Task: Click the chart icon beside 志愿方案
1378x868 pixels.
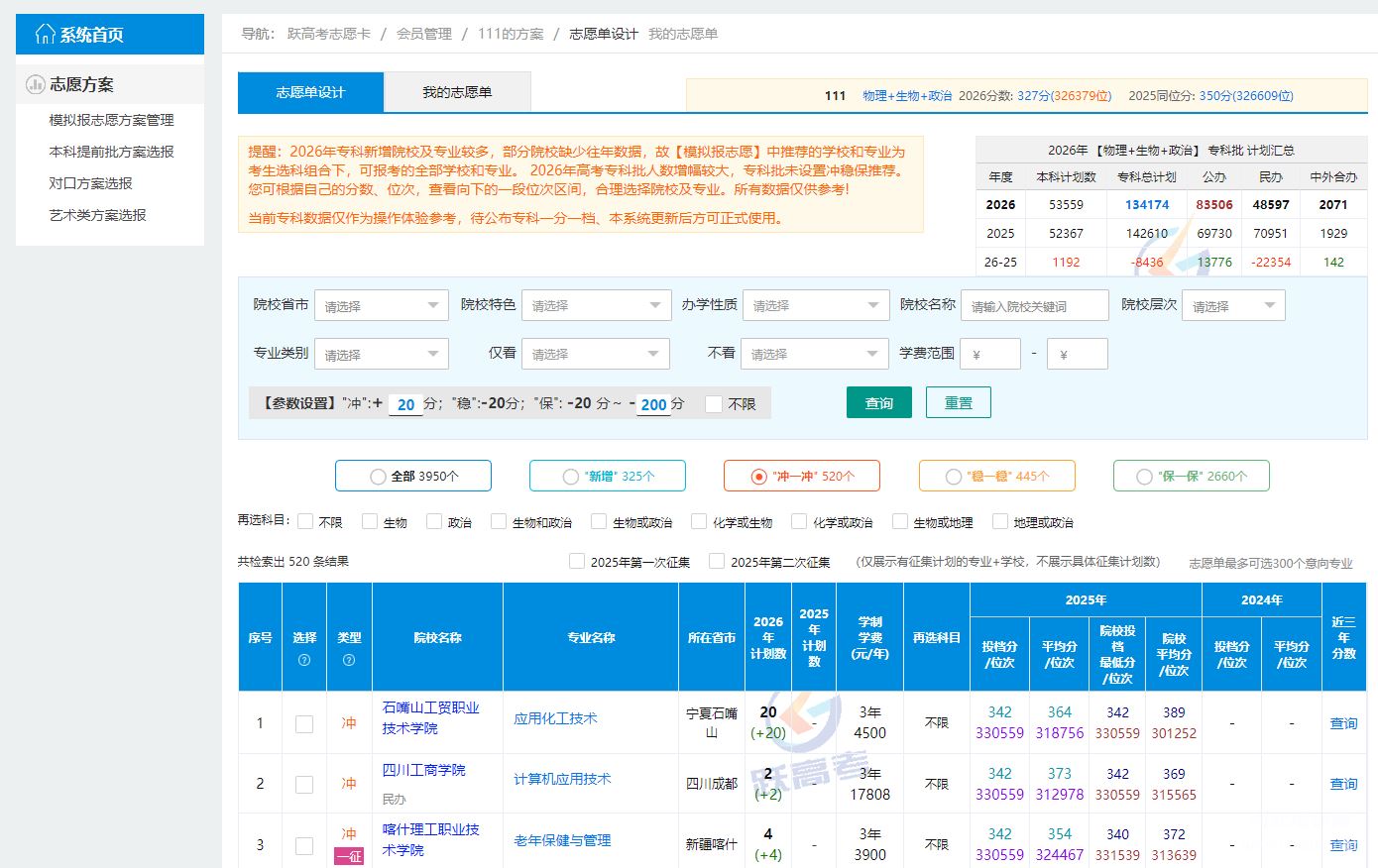Action: click(x=36, y=84)
